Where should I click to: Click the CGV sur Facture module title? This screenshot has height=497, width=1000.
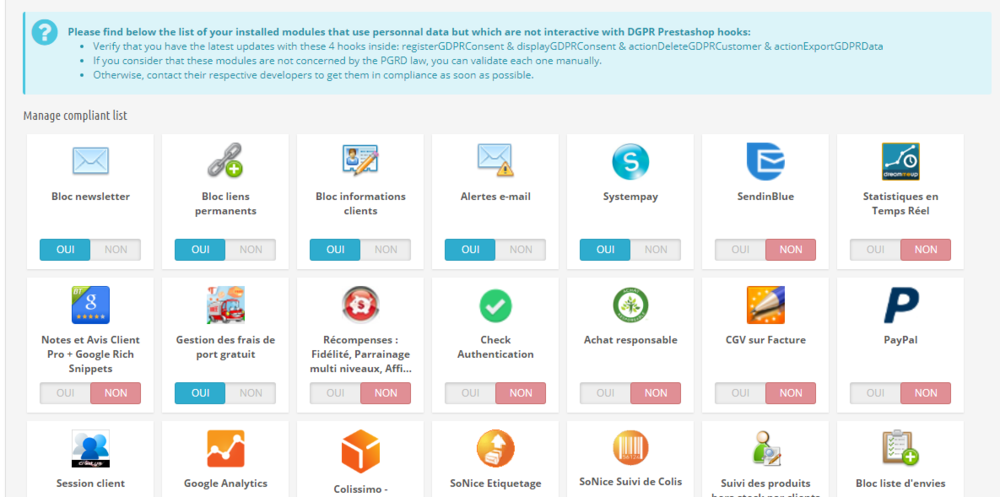[x=765, y=340]
